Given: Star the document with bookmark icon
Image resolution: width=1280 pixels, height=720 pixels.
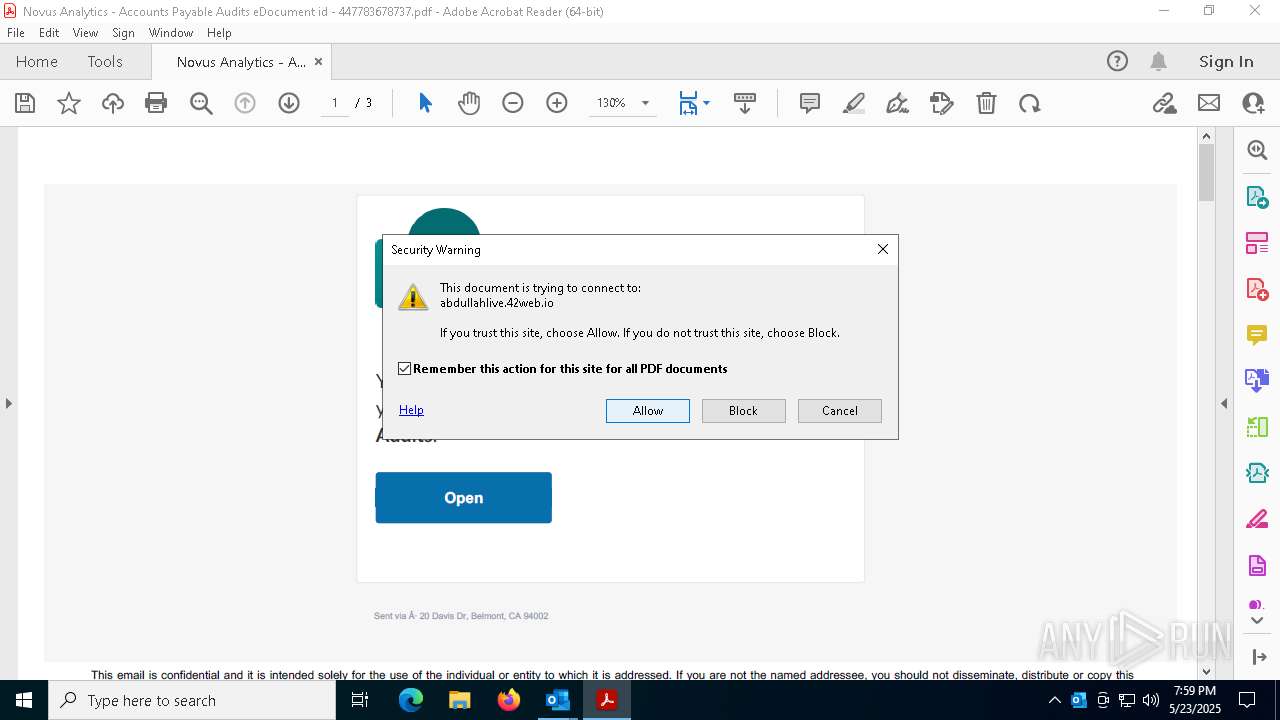Looking at the screenshot, I should click(69, 103).
